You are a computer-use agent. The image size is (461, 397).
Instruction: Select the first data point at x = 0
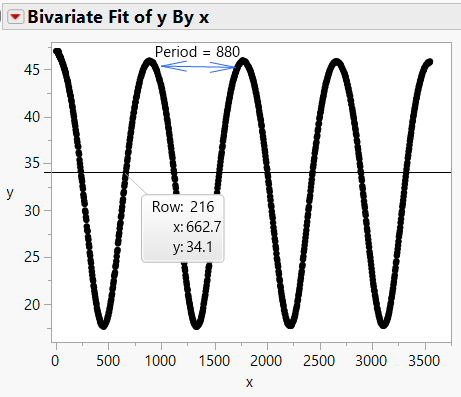pos(56,52)
